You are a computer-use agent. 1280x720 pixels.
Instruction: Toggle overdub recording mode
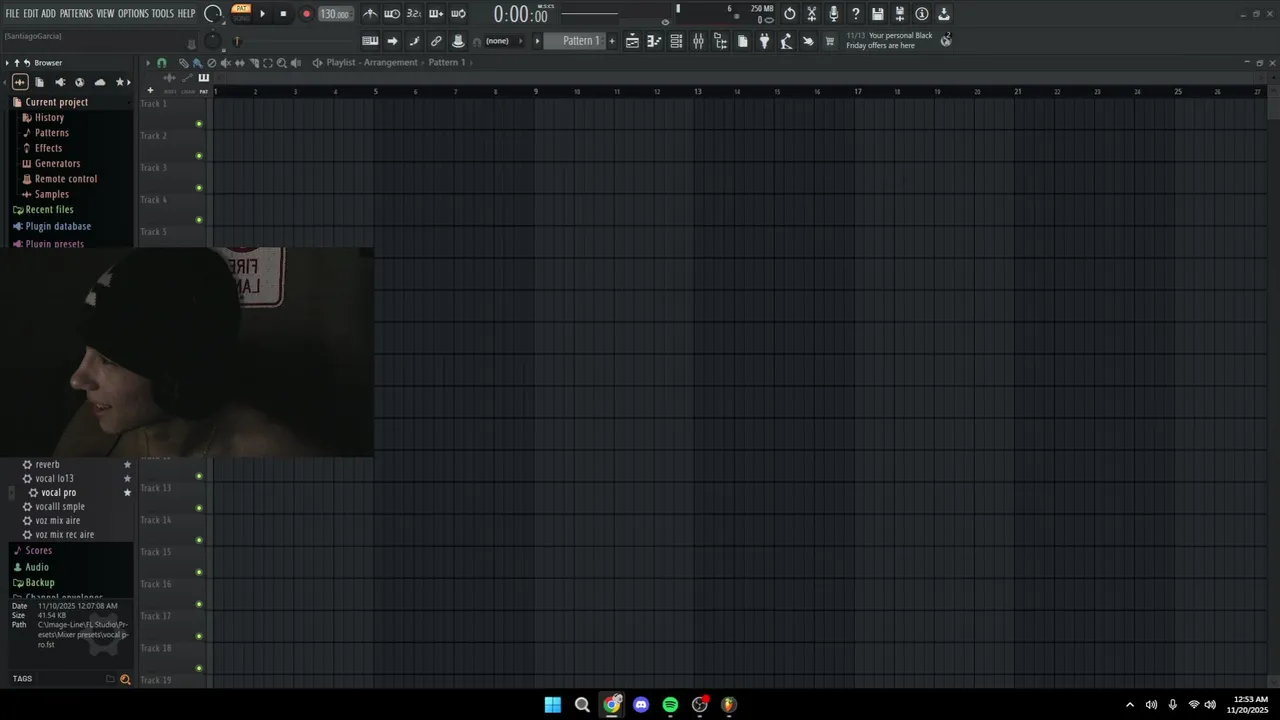[x=436, y=14]
